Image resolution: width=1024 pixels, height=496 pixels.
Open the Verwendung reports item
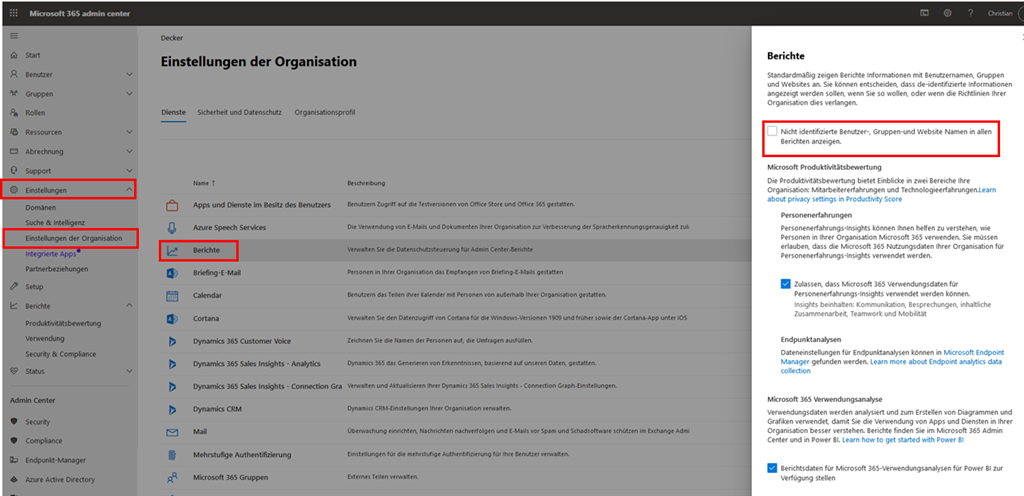(x=45, y=339)
